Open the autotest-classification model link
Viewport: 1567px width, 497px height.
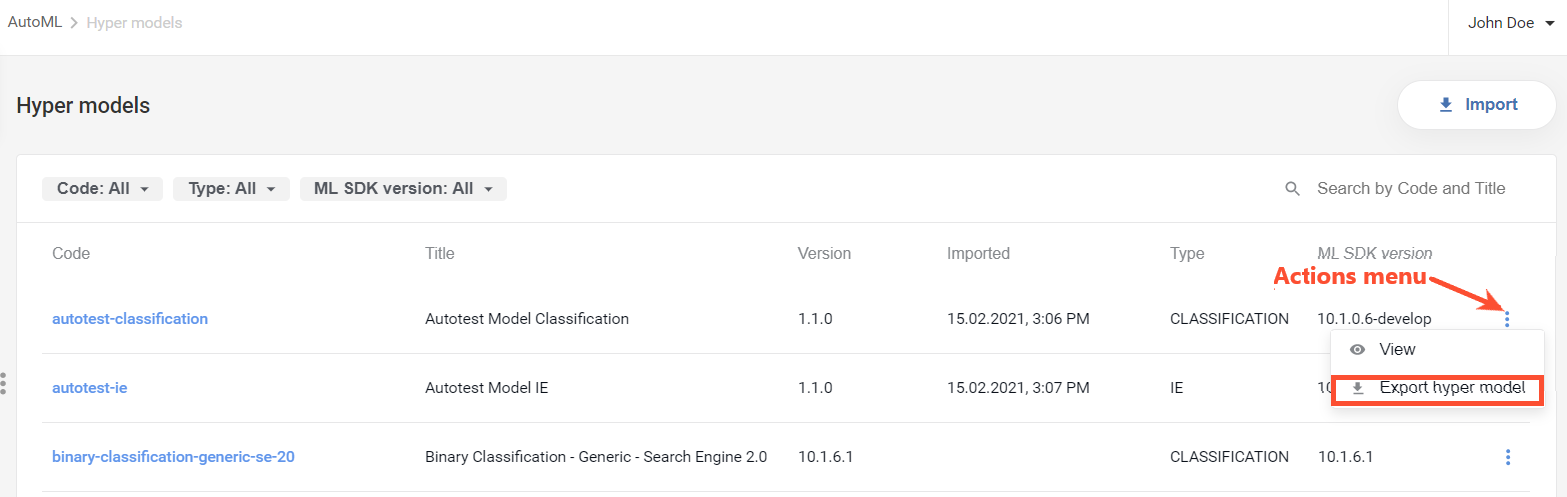130,319
